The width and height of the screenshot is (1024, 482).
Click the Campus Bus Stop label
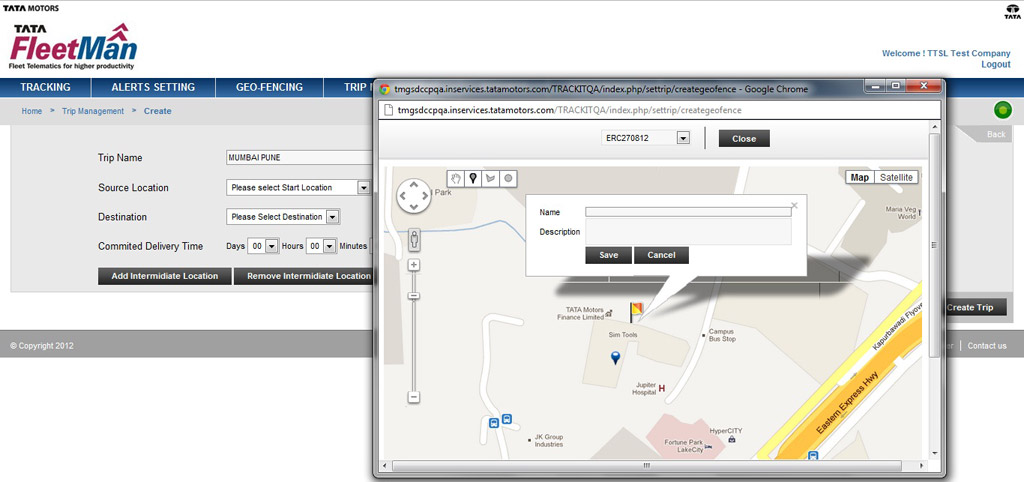722,335
